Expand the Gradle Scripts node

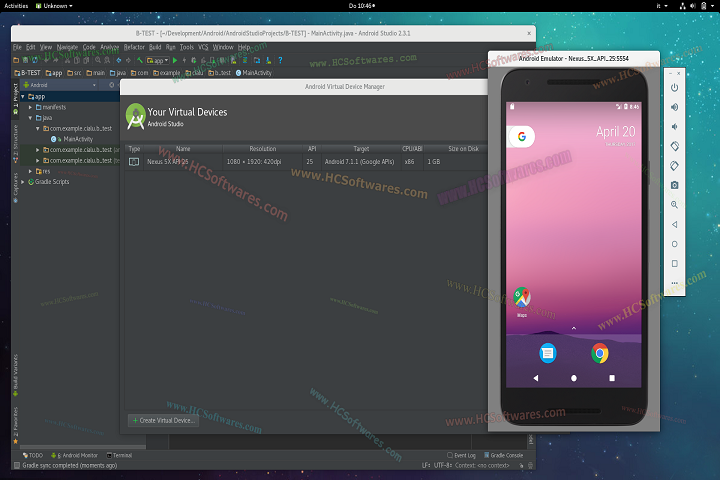[22, 182]
